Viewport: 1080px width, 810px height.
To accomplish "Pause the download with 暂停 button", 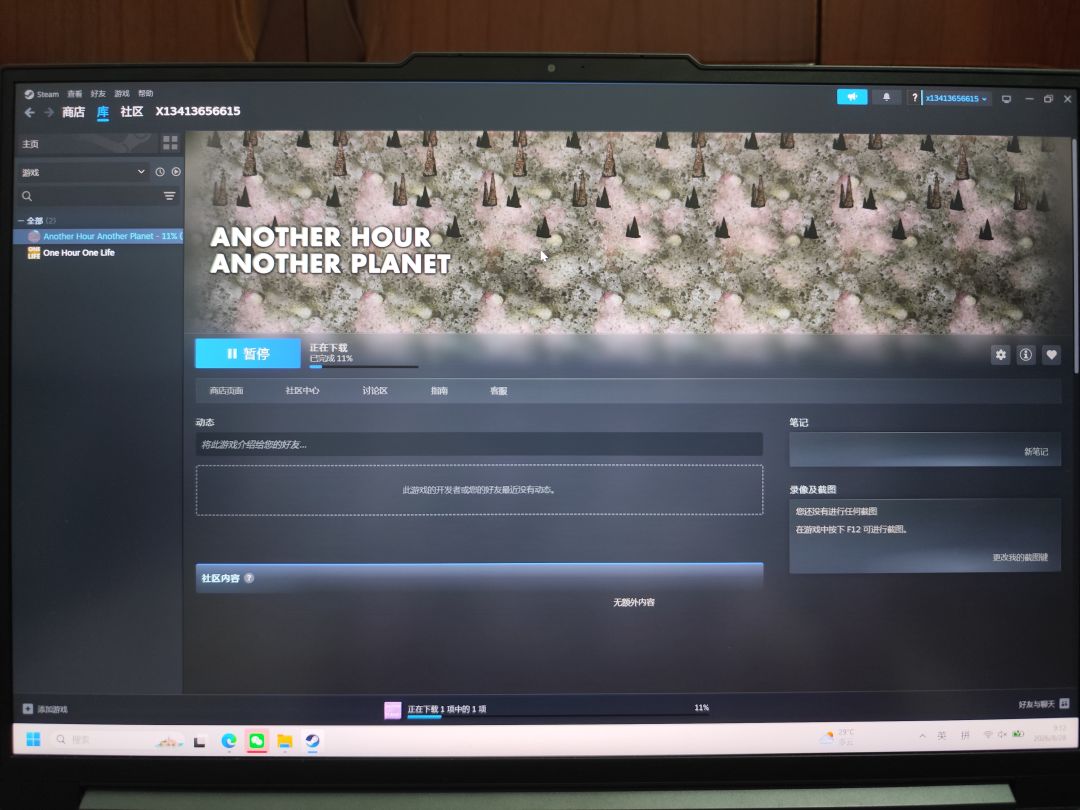I will (x=248, y=353).
